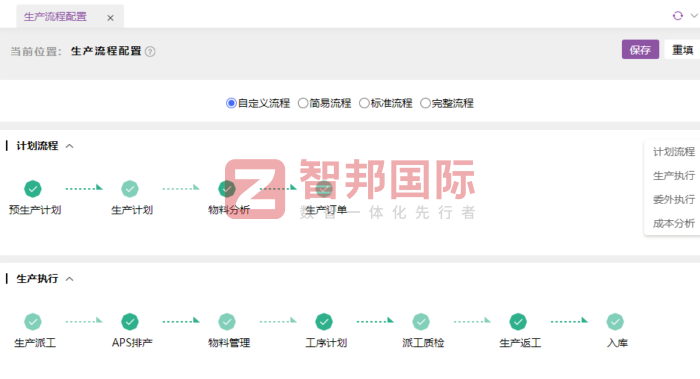Click the 生产计划 step label

coord(132,210)
